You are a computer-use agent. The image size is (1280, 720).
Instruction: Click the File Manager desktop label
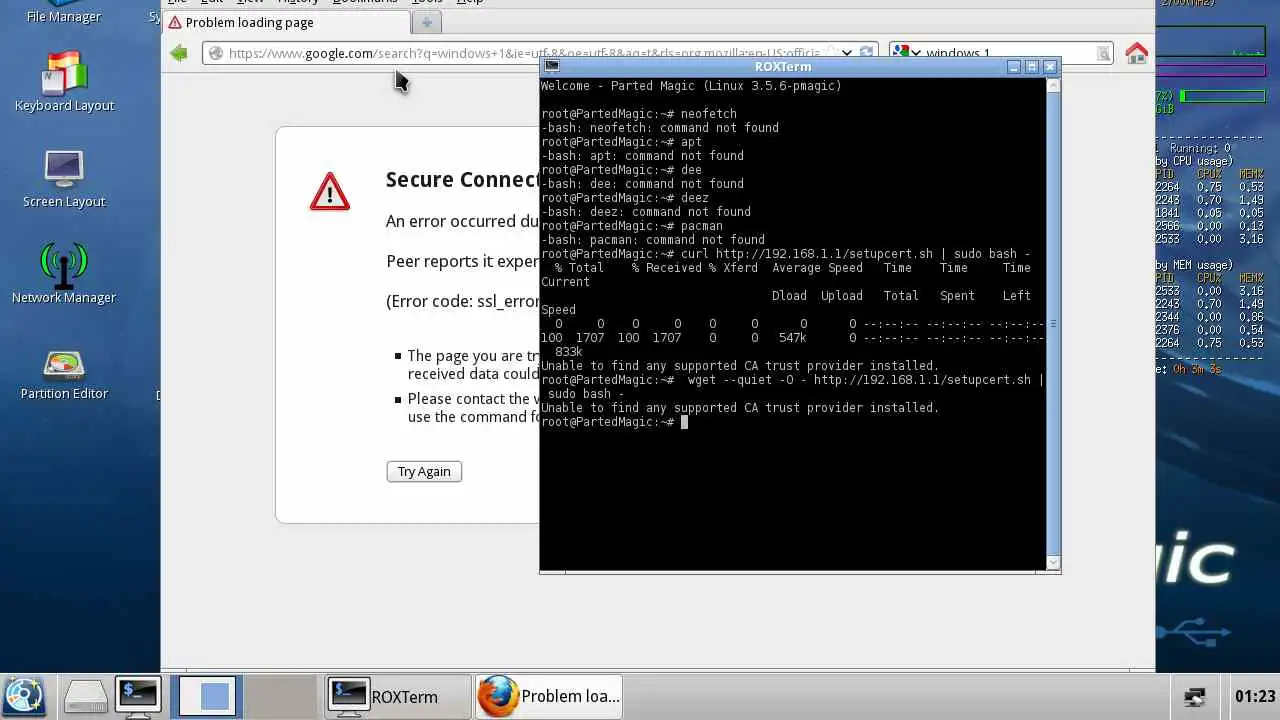[64, 16]
